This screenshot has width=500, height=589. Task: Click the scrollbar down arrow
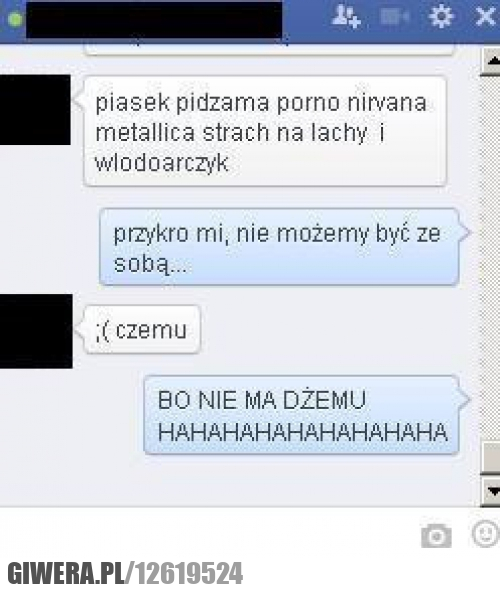tap(491, 491)
